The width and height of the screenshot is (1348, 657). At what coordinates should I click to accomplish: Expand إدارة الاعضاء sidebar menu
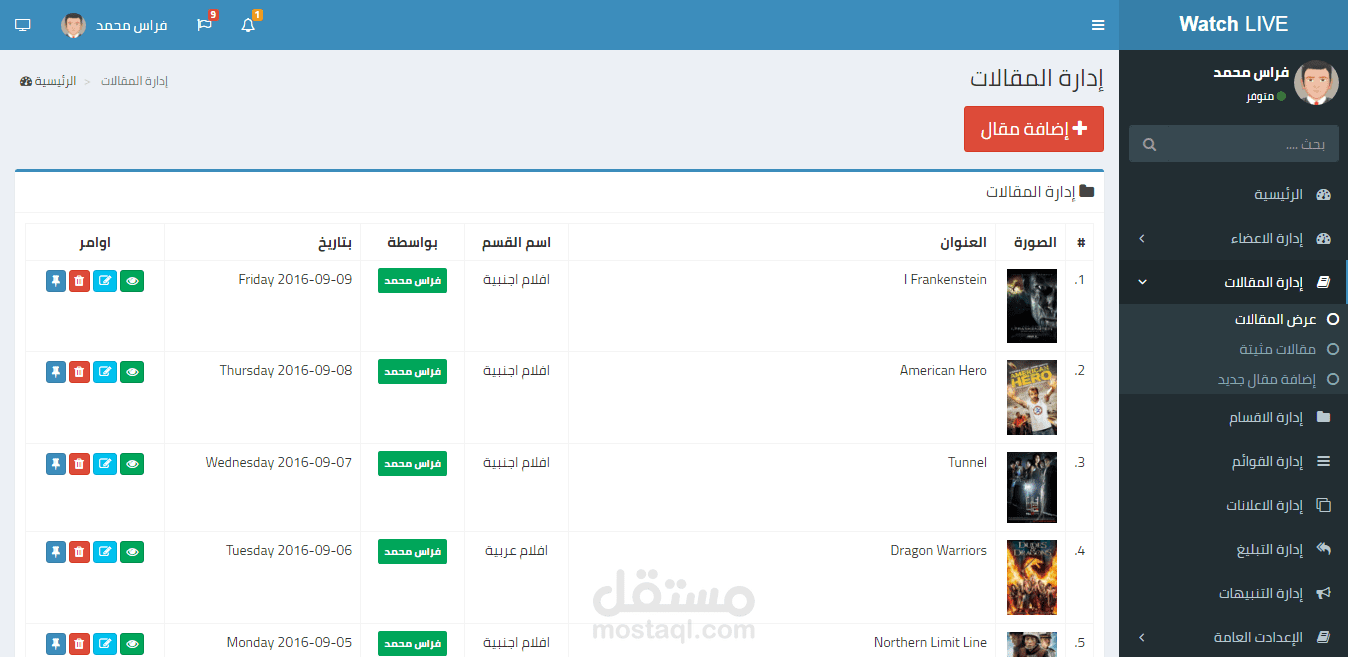[x=1233, y=238]
